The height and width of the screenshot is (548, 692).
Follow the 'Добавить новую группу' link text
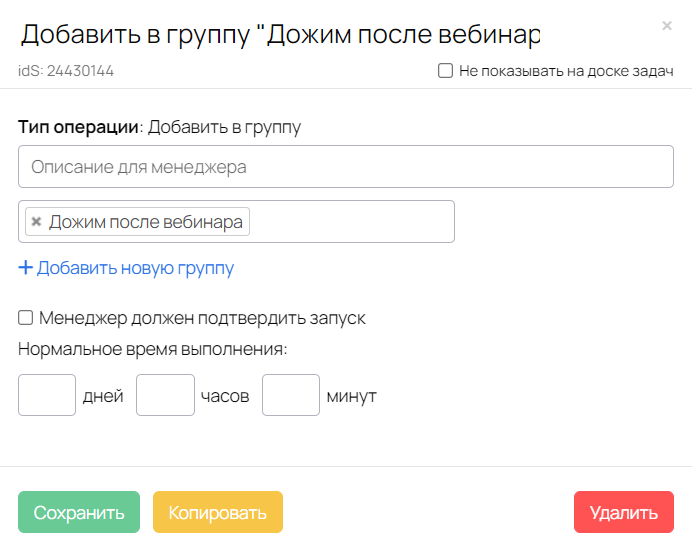click(135, 268)
